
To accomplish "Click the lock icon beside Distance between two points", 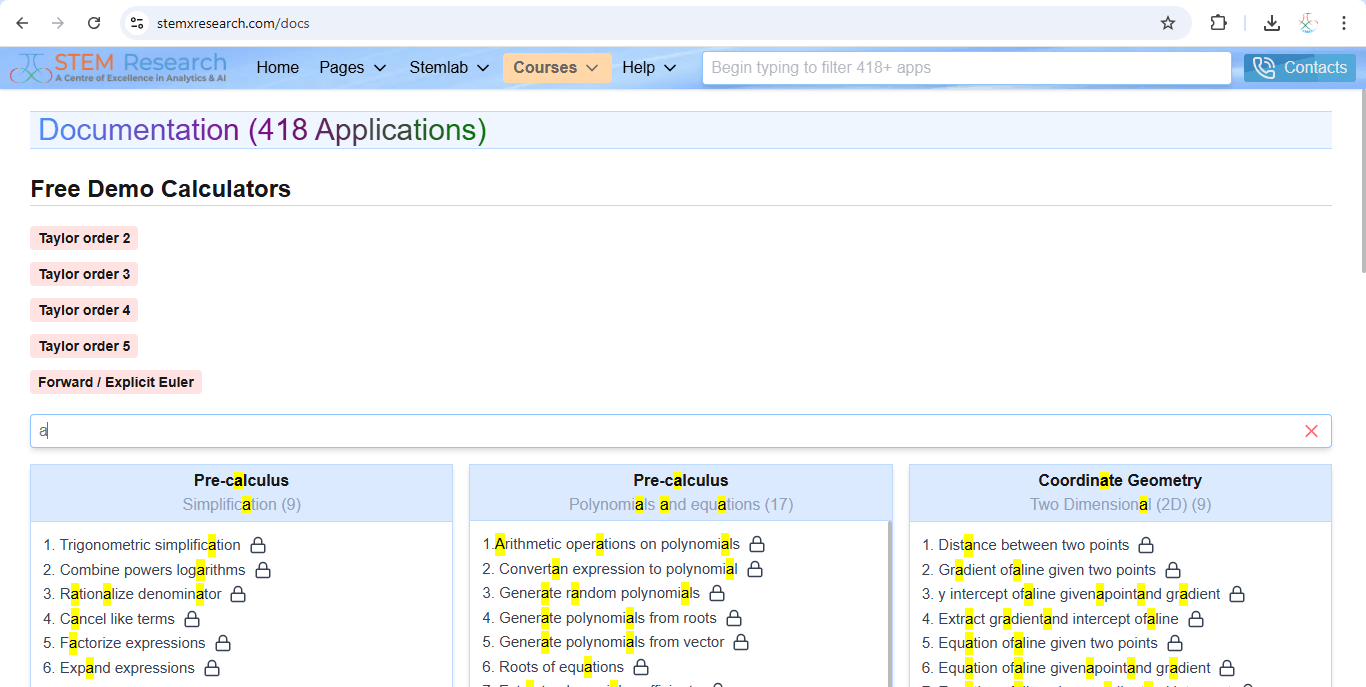I will coord(1145,544).
